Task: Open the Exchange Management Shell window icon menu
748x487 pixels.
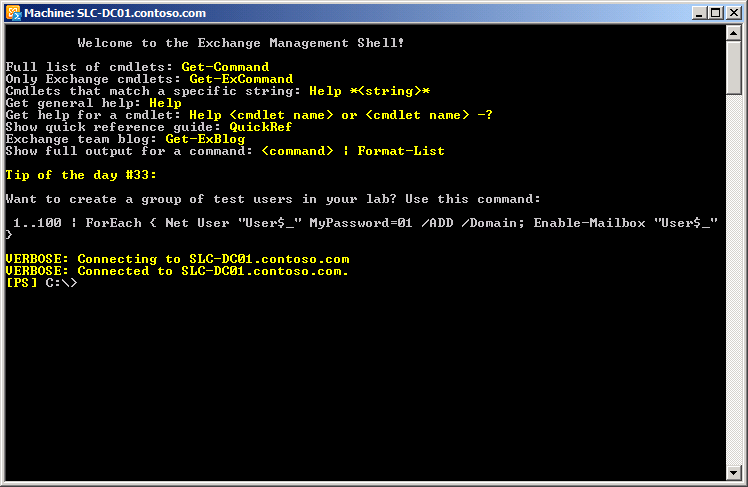Action: (x=12, y=13)
